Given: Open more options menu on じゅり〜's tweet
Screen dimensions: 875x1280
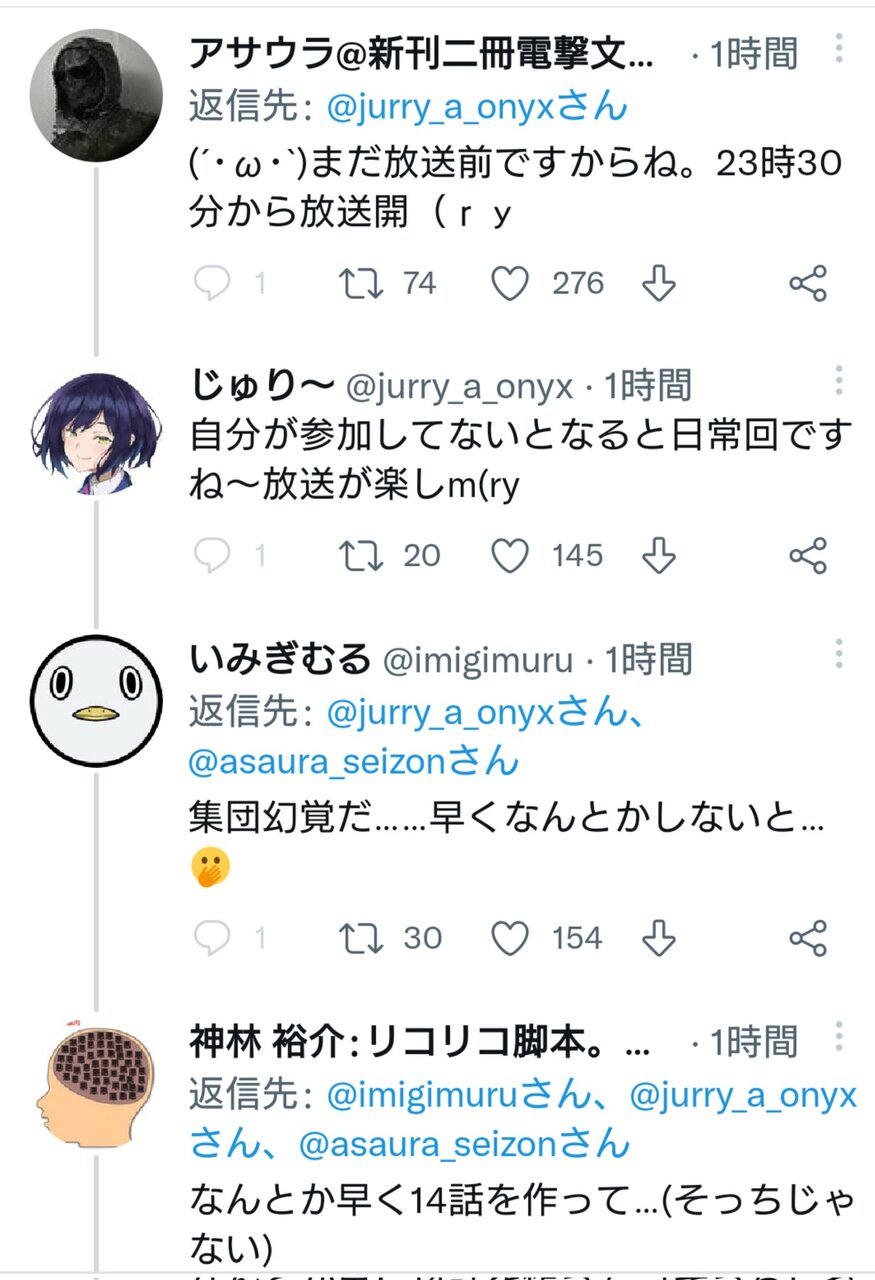Looking at the screenshot, I should pyautogui.click(x=839, y=381).
